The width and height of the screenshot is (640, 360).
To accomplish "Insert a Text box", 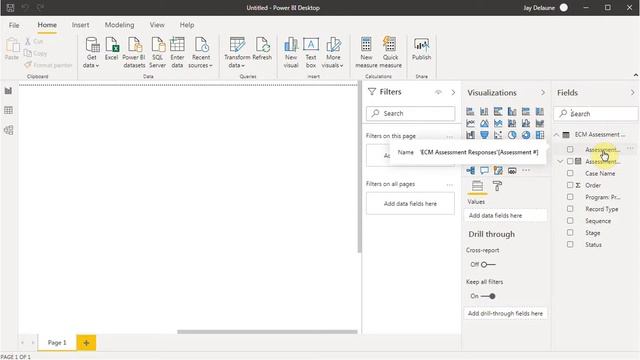I will pos(311,53).
